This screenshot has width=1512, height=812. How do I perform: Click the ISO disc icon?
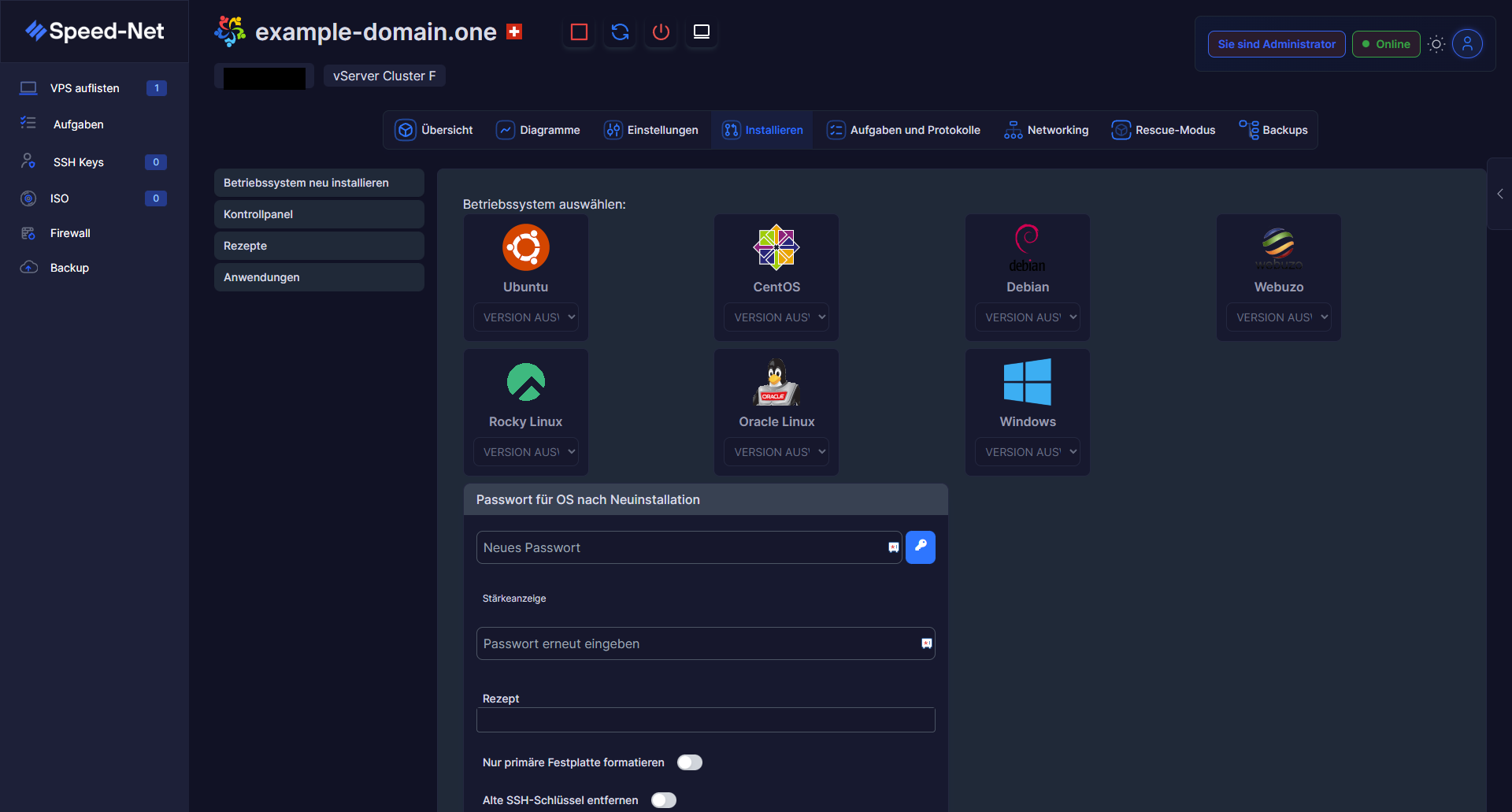pos(28,198)
